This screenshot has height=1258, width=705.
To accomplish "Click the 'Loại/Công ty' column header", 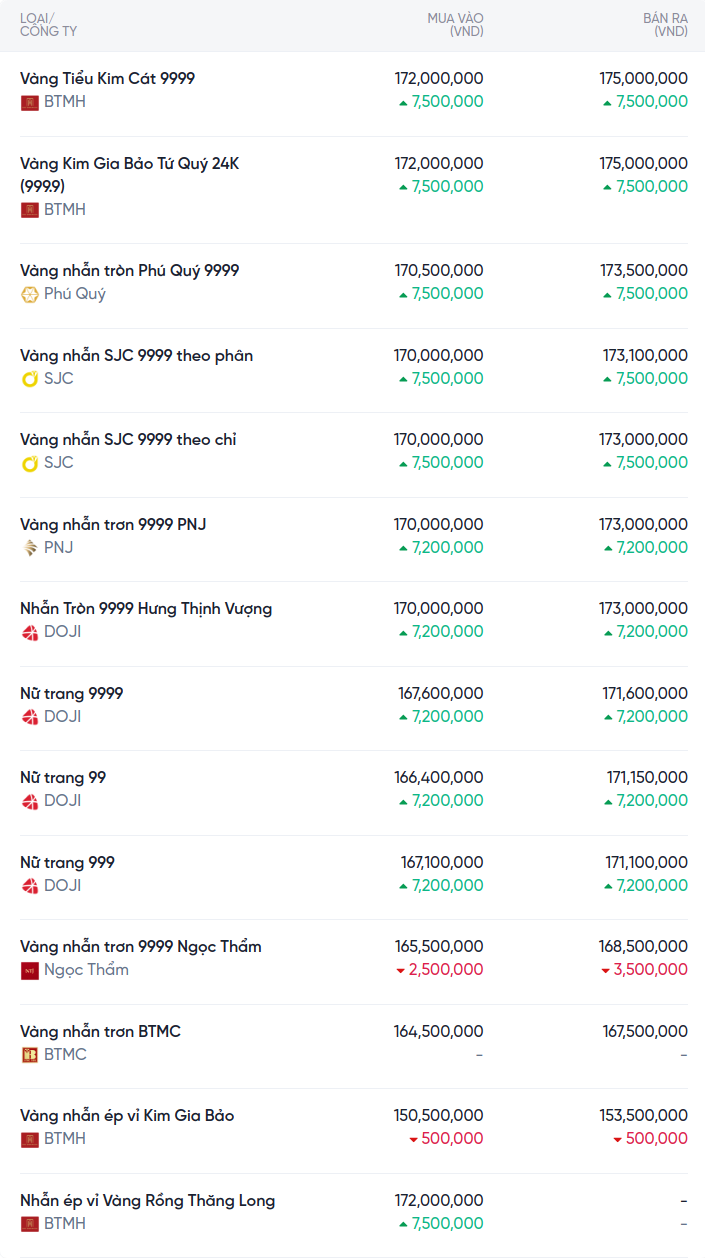I will [x=48, y=25].
